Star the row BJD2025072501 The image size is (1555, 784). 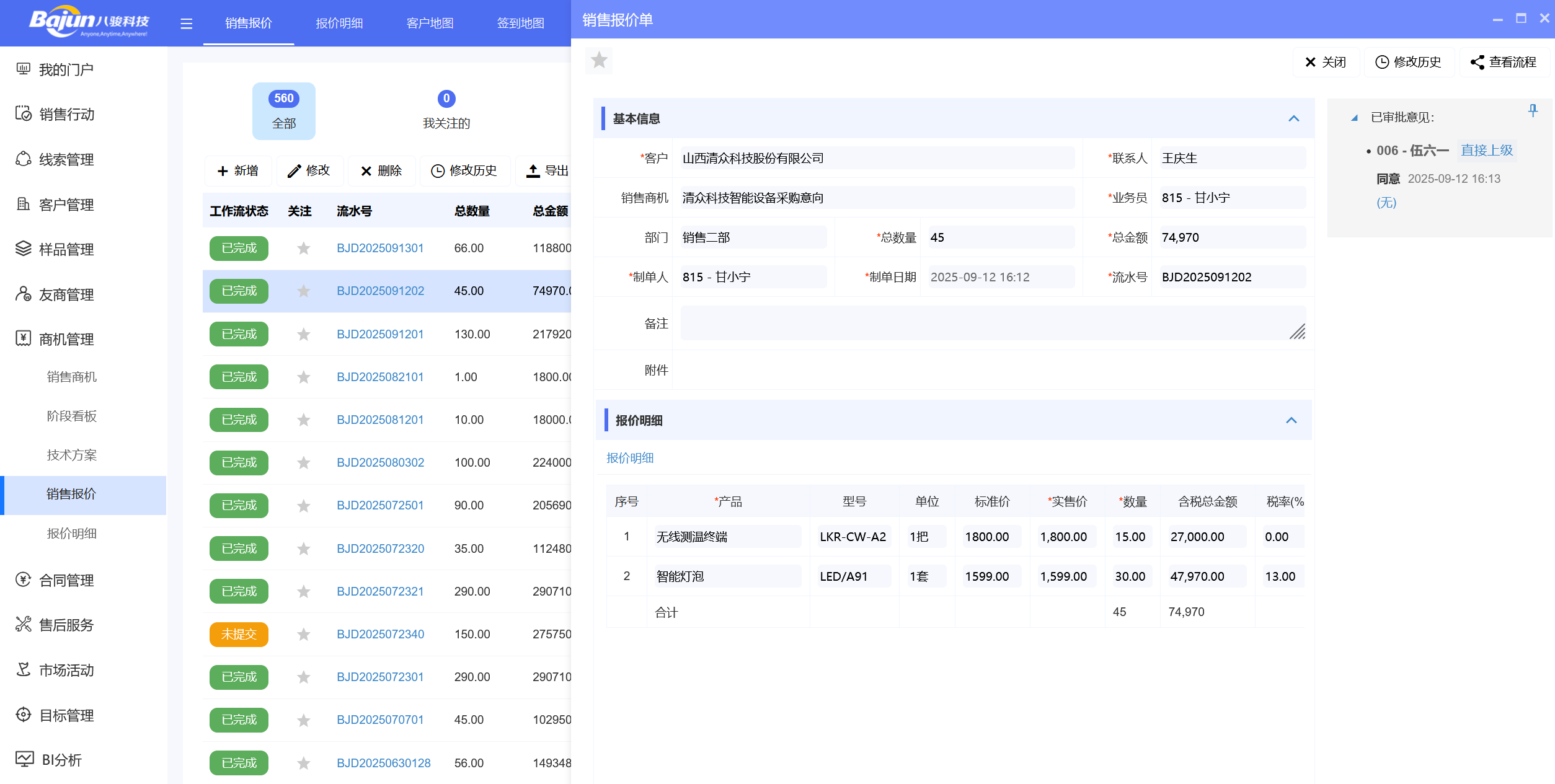pyautogui.click(x=303, y=506)
